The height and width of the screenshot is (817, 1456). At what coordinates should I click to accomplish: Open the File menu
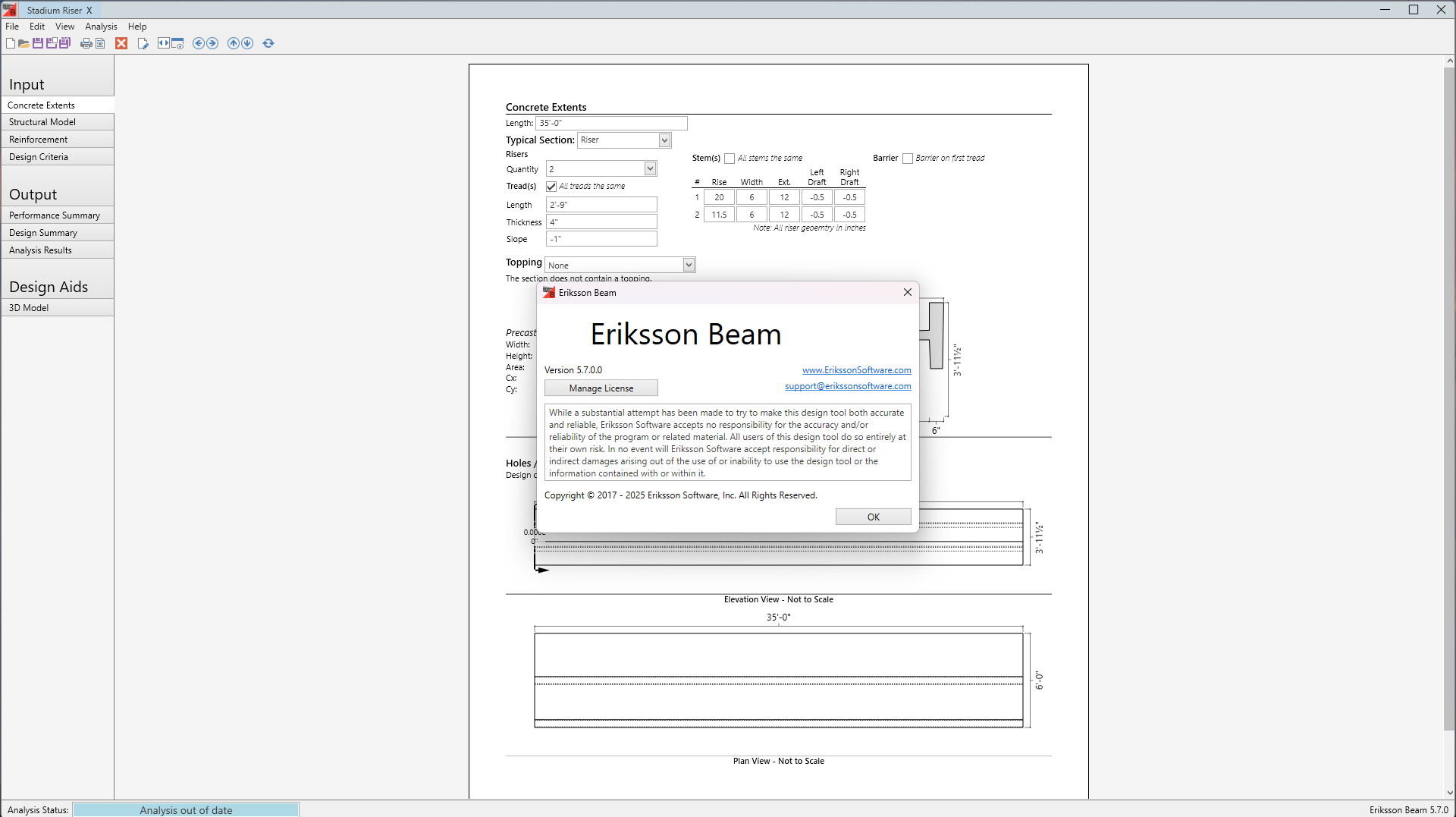pos(12,26)
